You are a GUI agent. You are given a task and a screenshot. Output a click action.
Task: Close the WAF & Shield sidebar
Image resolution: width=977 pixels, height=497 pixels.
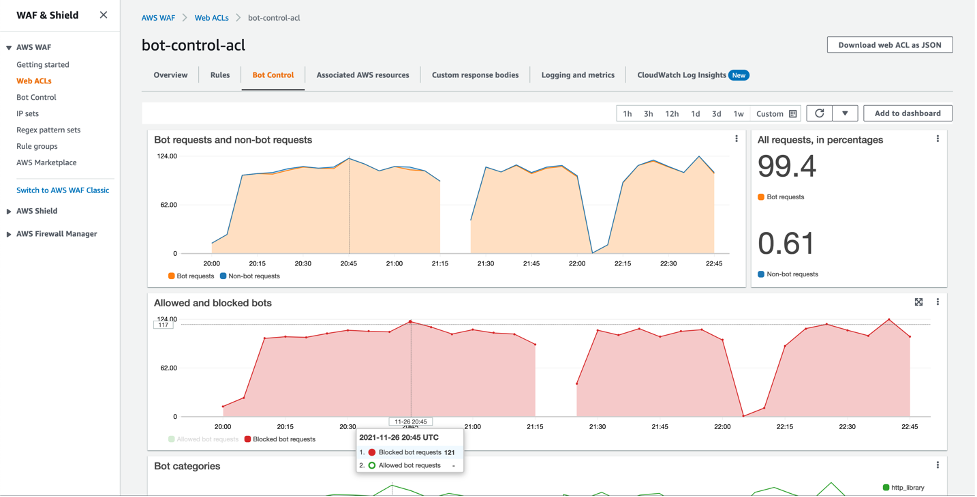tap(103, 15)
